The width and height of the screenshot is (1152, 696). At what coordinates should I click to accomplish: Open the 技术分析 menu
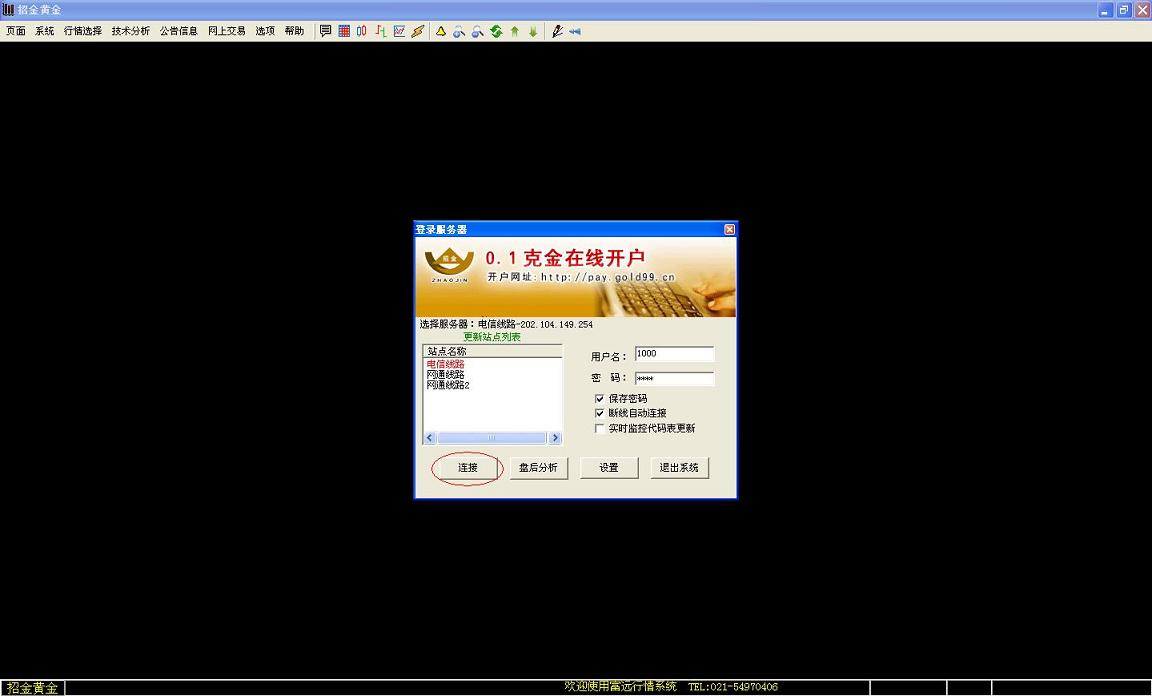tap(131, 31)
